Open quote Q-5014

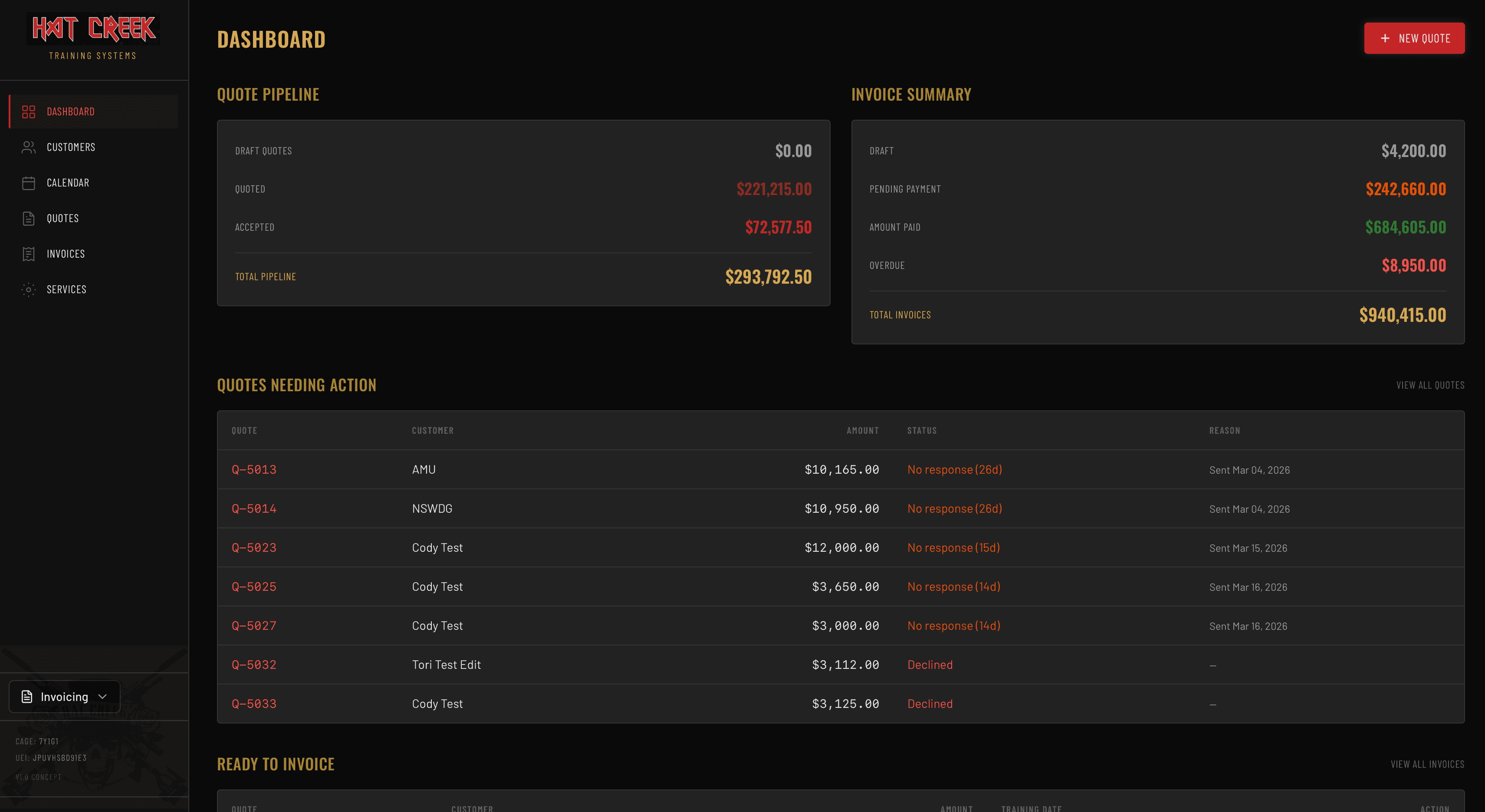tap(254, 509)
